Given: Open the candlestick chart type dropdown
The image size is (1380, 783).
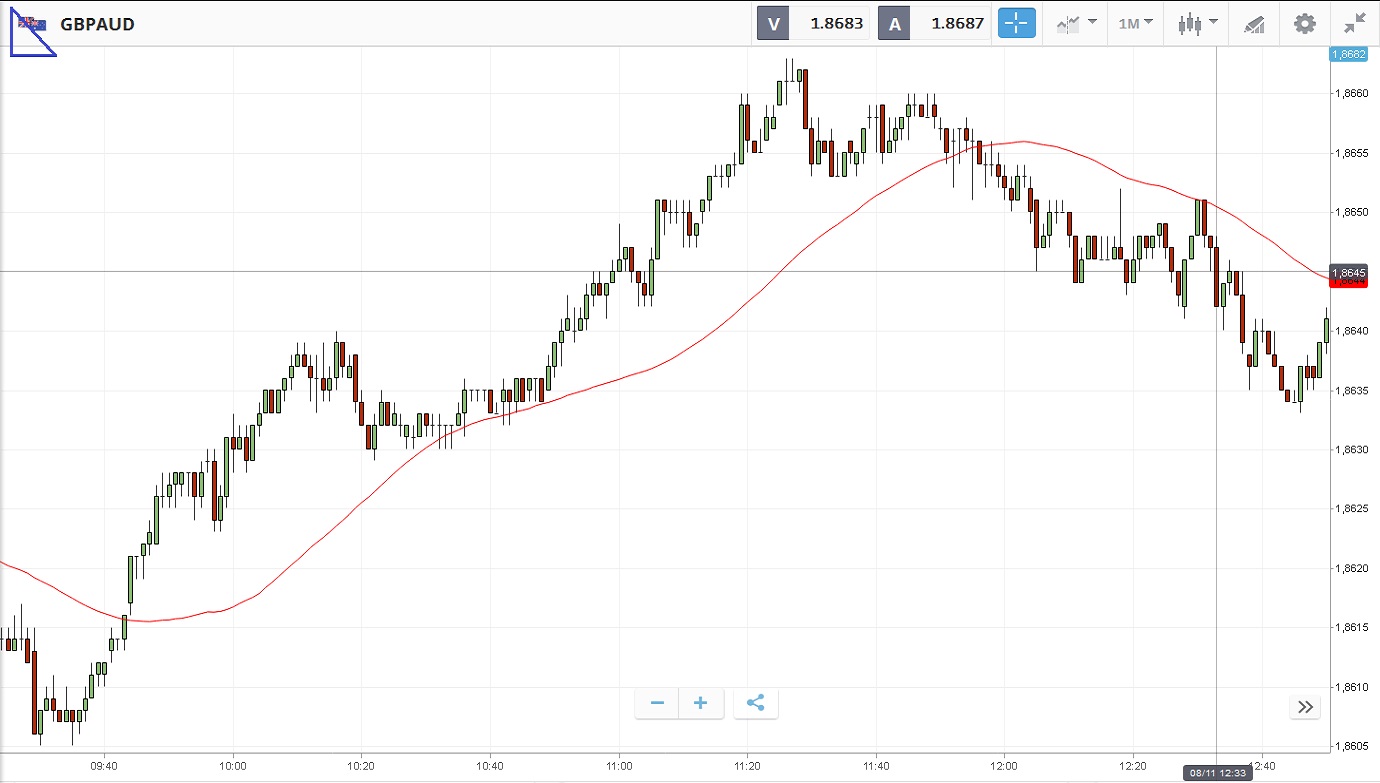Looking at the screenshot, I should click(x=1198, y=23).
